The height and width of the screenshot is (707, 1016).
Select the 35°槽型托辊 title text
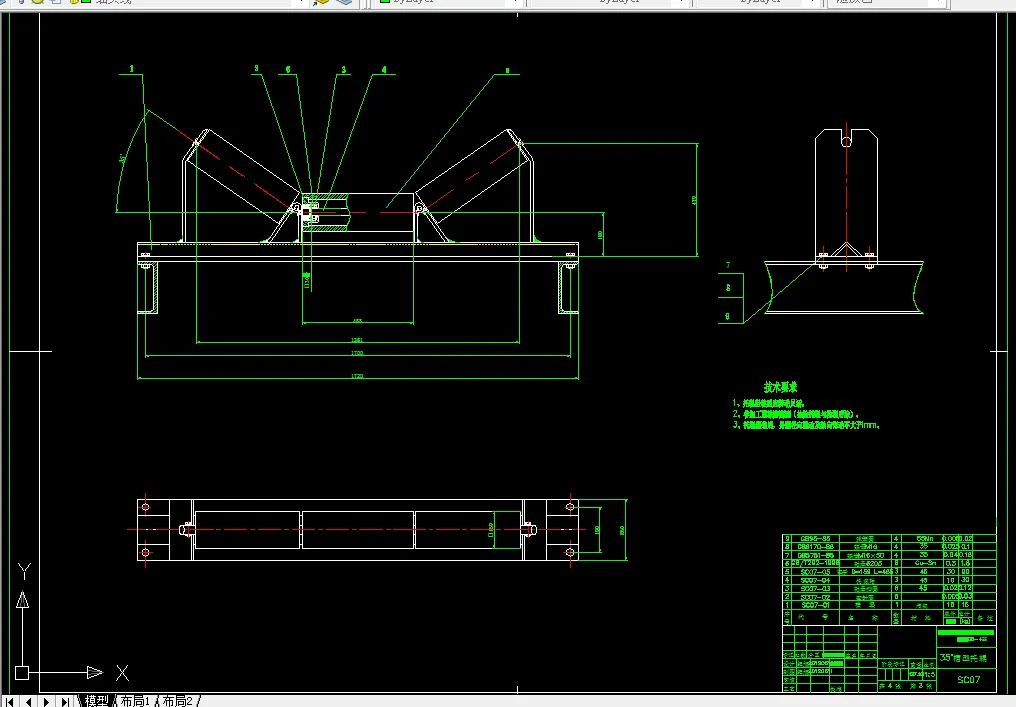pos(963,659)
